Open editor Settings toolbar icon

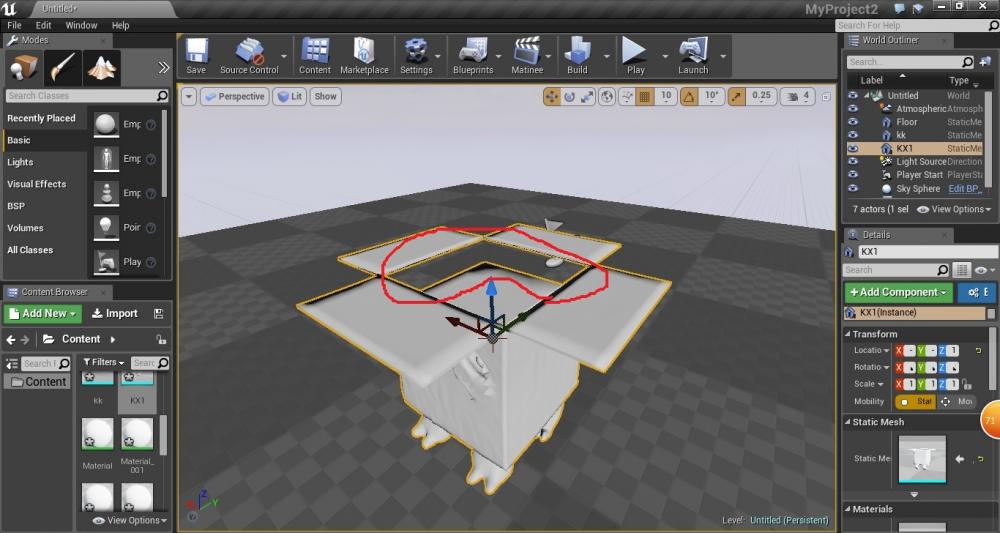pyautogui.click(x=416, y=56)
